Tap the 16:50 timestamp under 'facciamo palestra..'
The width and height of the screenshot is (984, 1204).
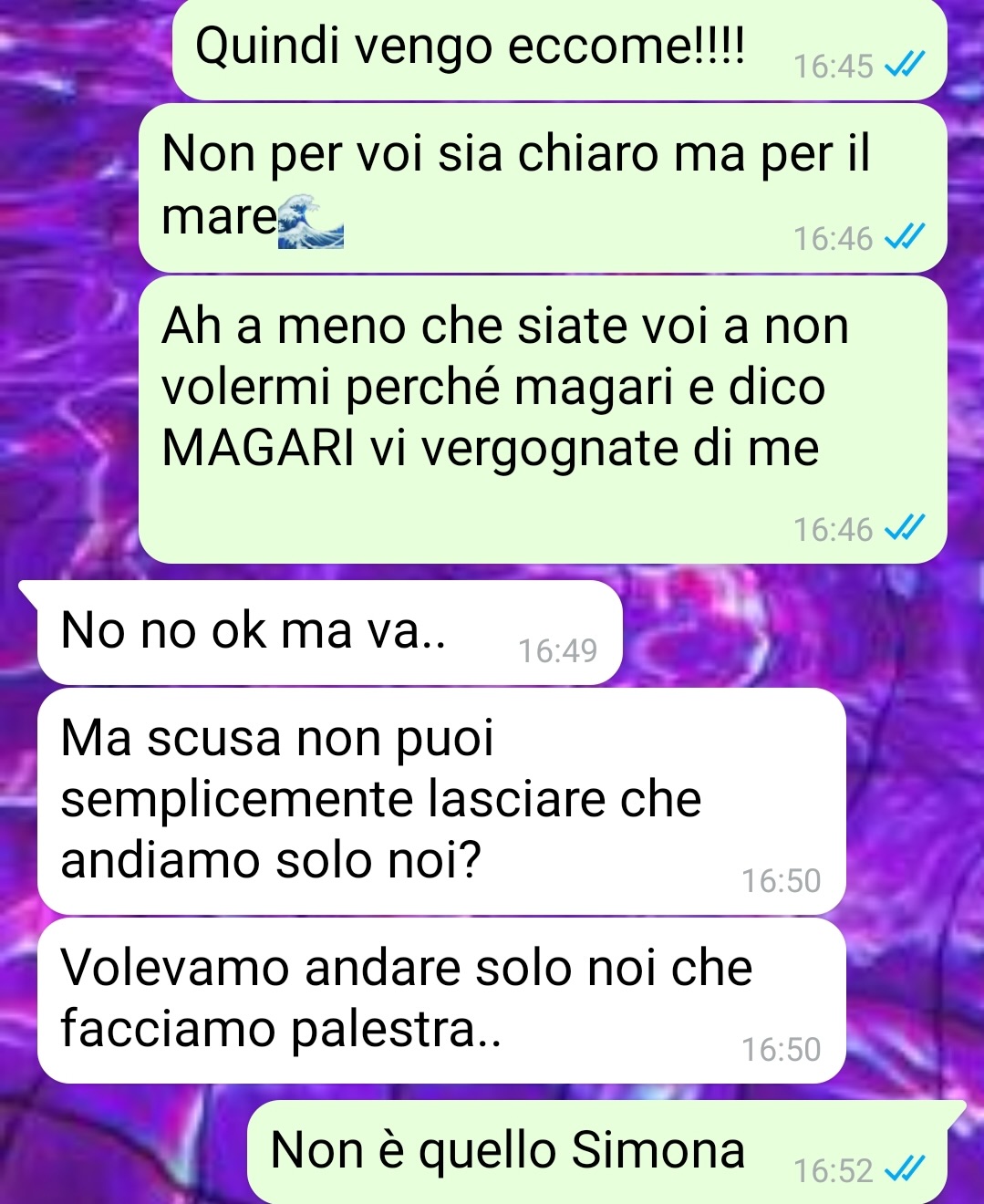(x=781, y=1049)
